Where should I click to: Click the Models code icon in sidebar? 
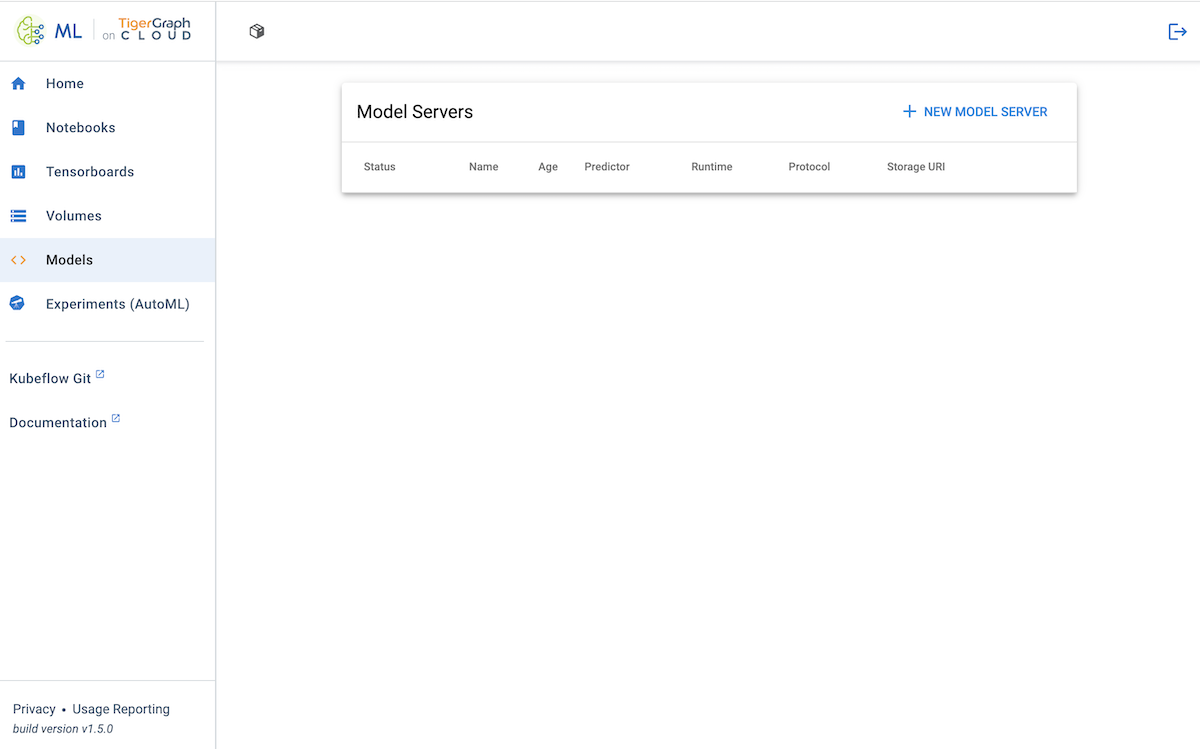coord(18,259)
